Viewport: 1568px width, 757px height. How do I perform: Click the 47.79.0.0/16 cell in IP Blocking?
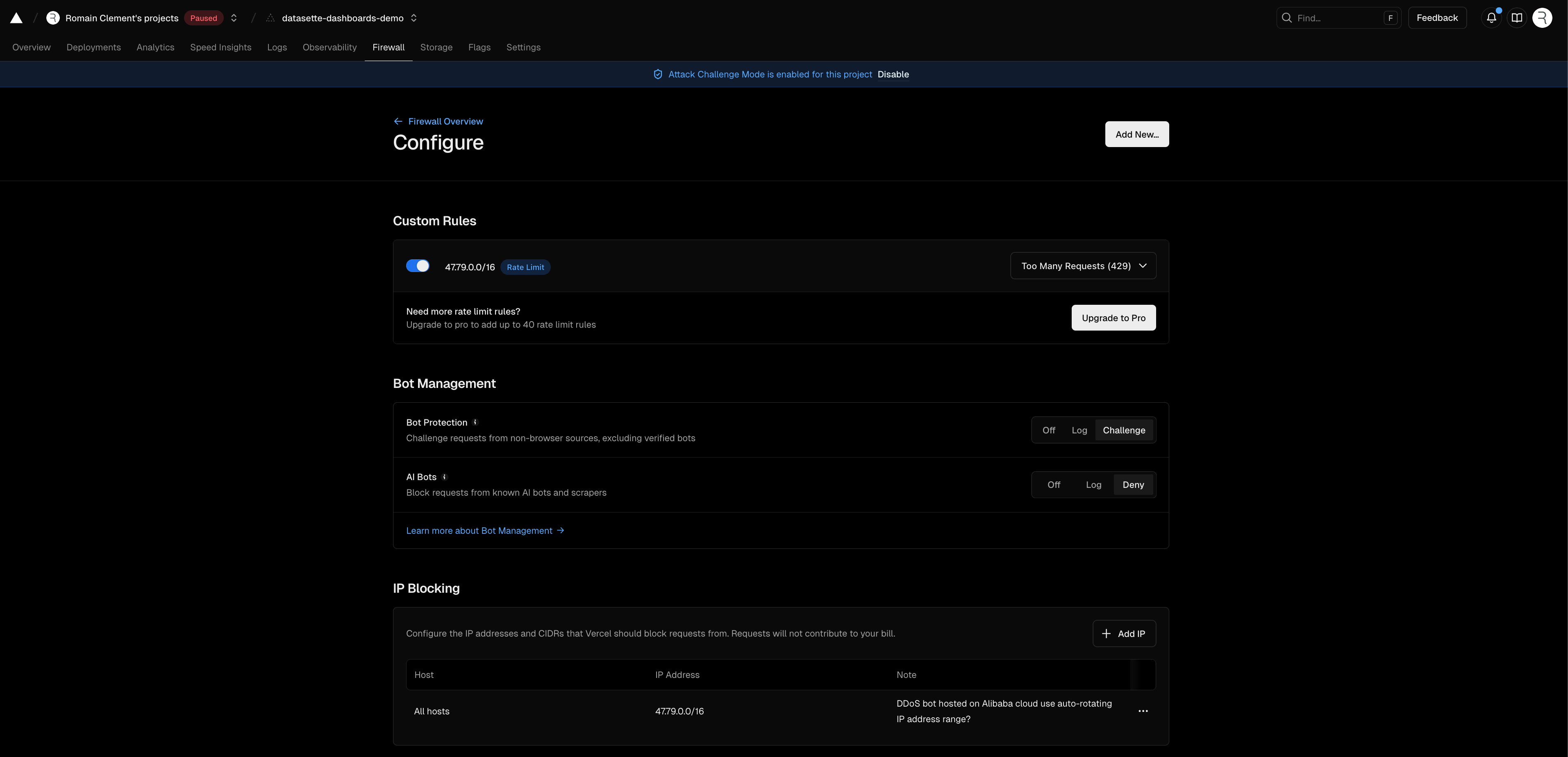679,712
